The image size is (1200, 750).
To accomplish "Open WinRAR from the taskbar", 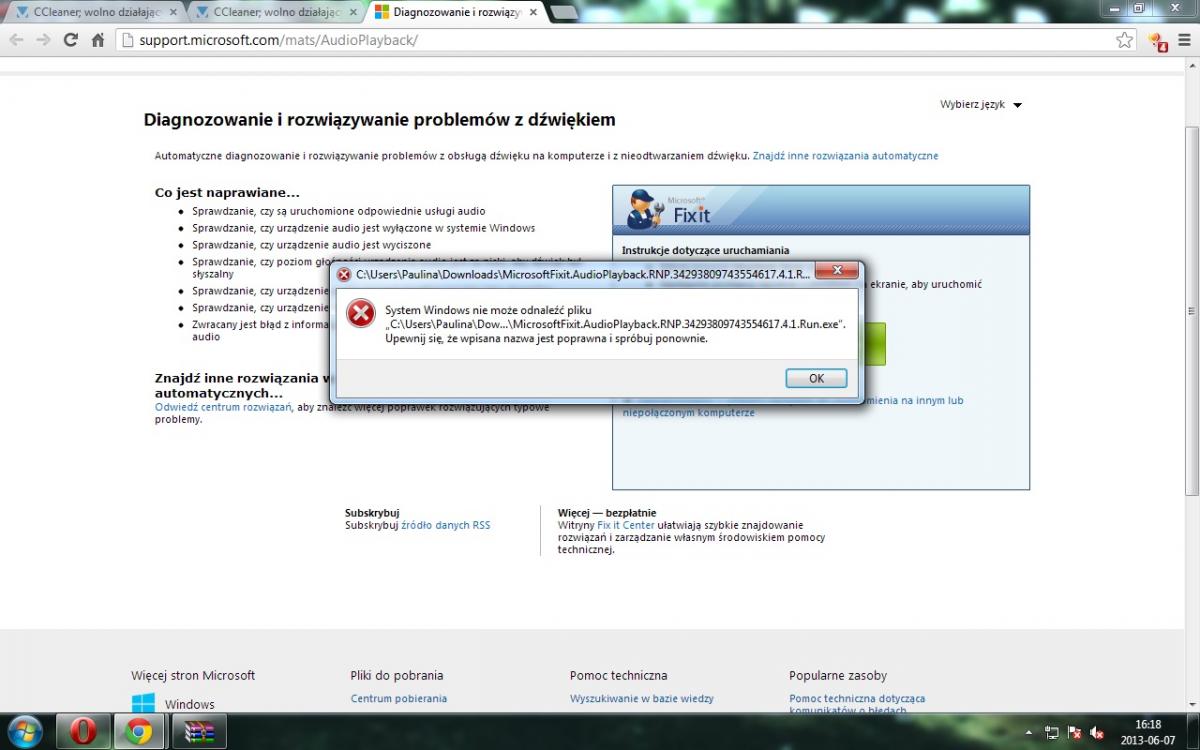I will (x=199, y=732).
